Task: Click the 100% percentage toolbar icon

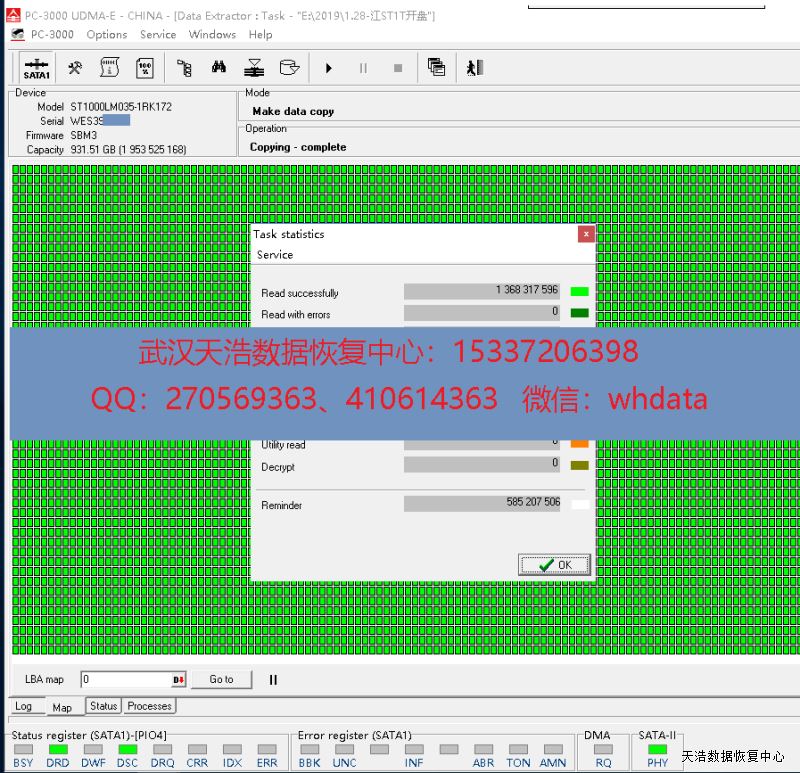Action: pyautogui.click(x=145, y=68)
